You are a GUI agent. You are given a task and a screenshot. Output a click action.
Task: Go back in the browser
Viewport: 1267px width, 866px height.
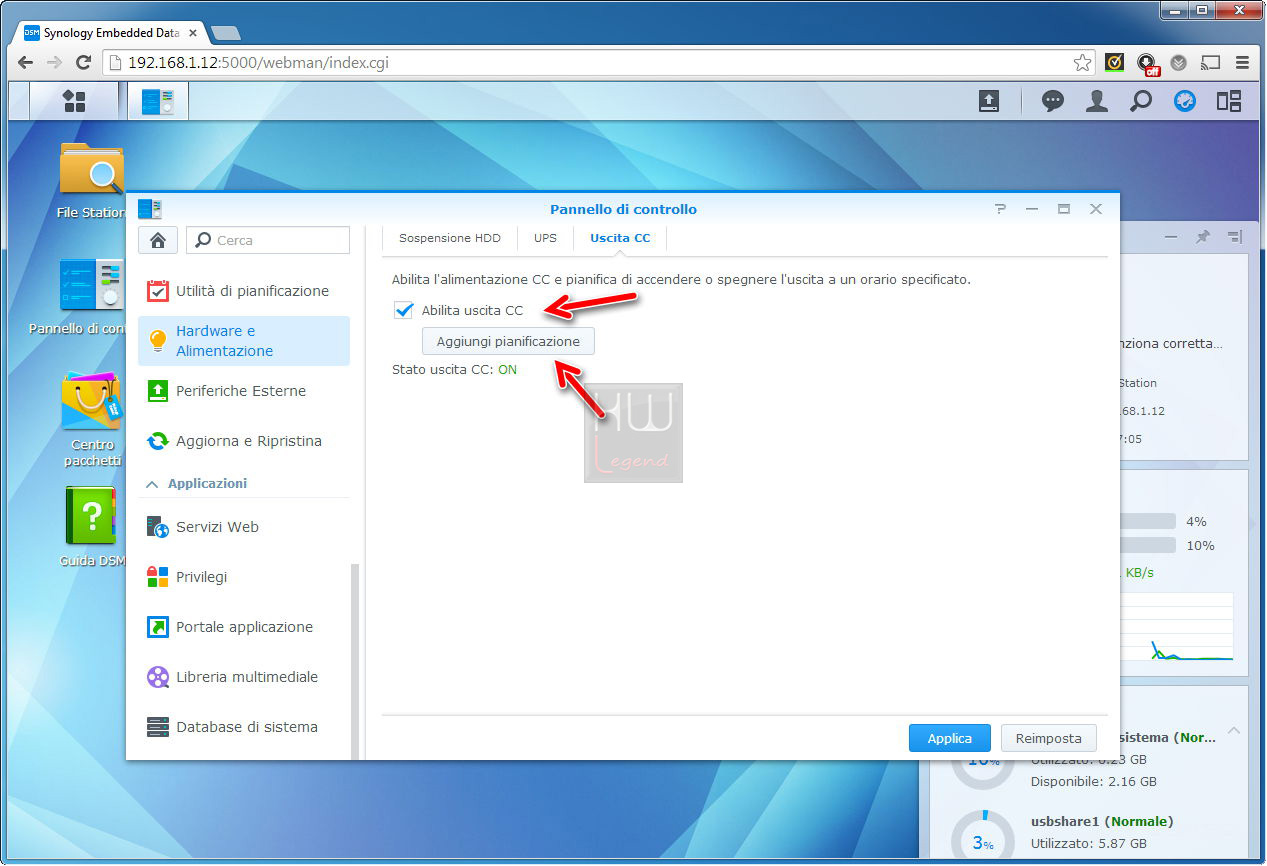26,62
